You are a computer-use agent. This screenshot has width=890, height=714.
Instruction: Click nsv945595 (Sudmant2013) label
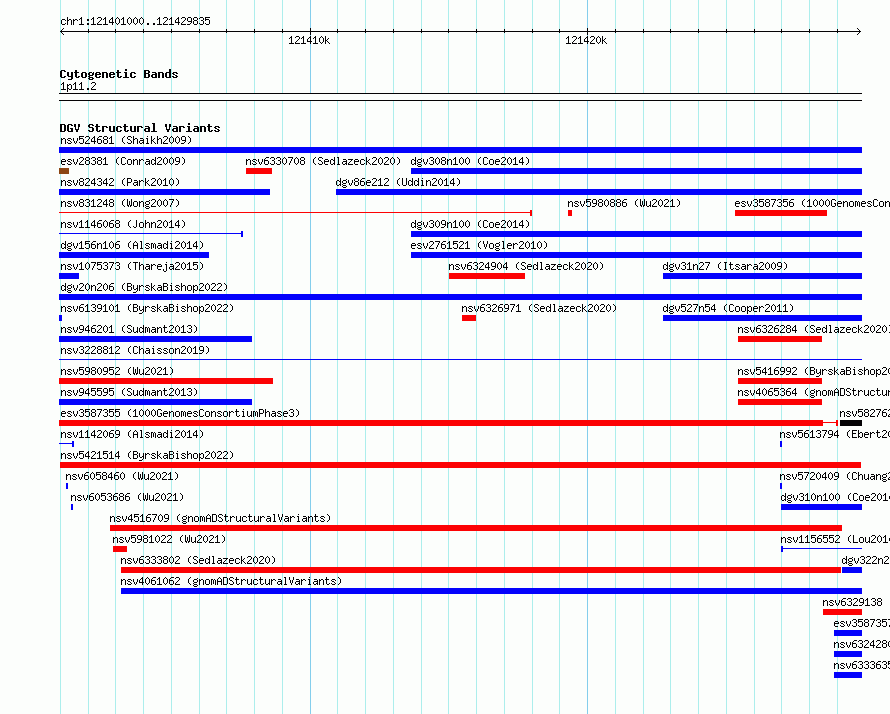129,392
